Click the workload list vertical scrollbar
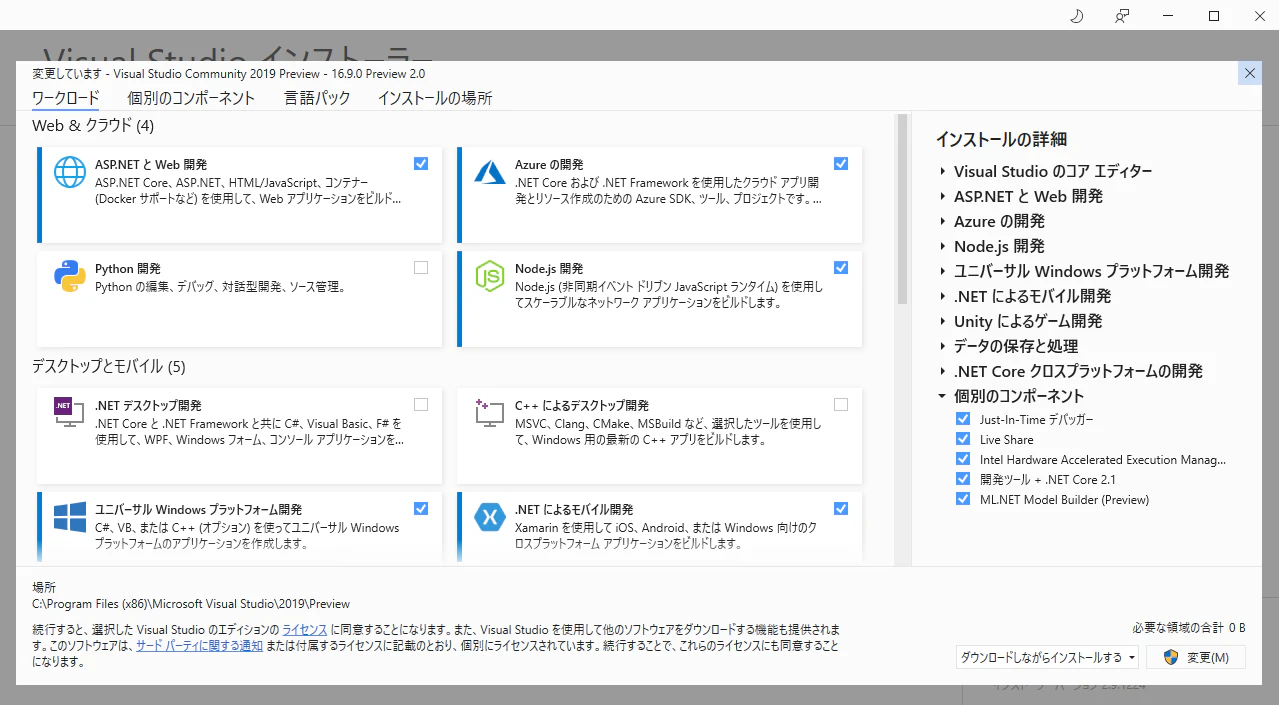This screenshot has height=705, width=1279. 902,208
